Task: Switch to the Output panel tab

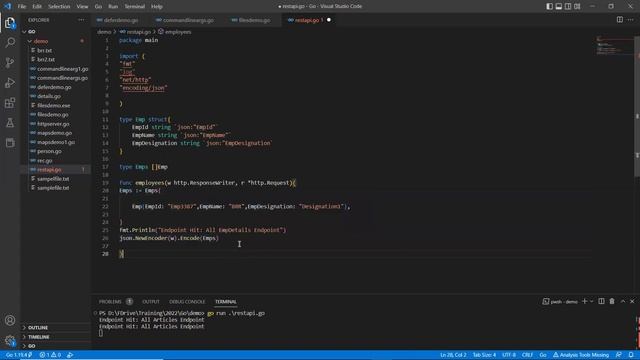Action: coord(151,302)
